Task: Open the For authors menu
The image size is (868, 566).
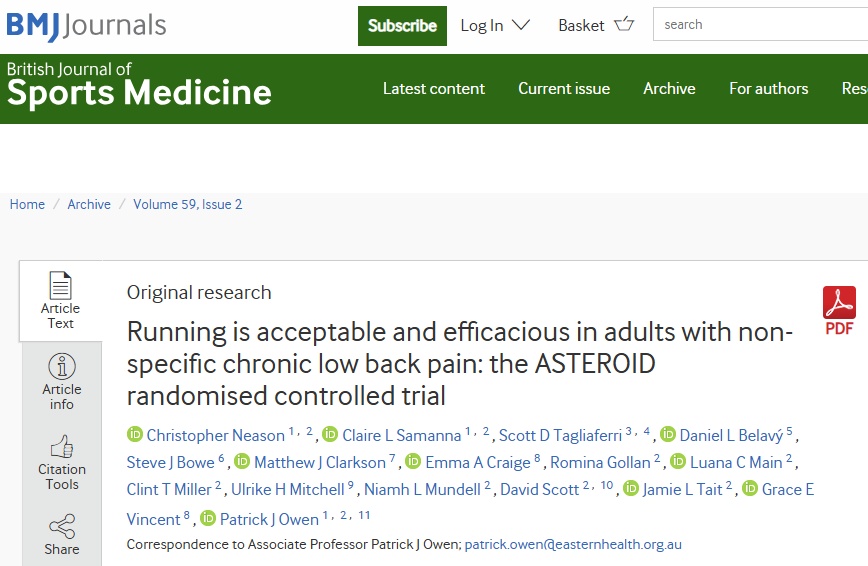Action: tap(768, 88)
